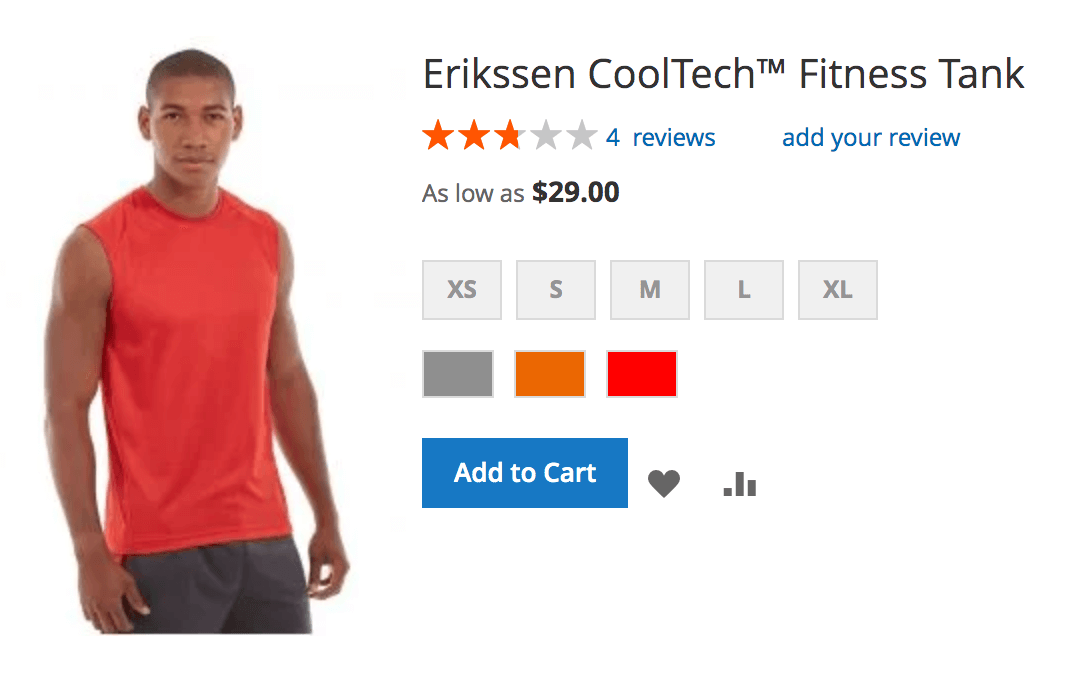Screen dimensions: 1082x678
Task: Click the fourth gray rating star
Action: click(x=545, y=136)
